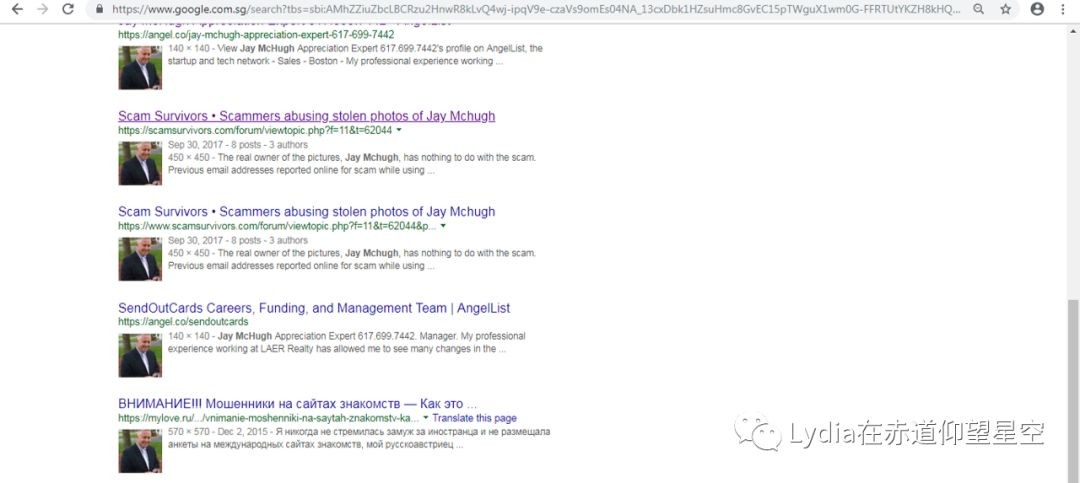Click the padlock site security icon
This screenshot has height=483, width=1080.
pyautogui.click(x=100, y=9)
